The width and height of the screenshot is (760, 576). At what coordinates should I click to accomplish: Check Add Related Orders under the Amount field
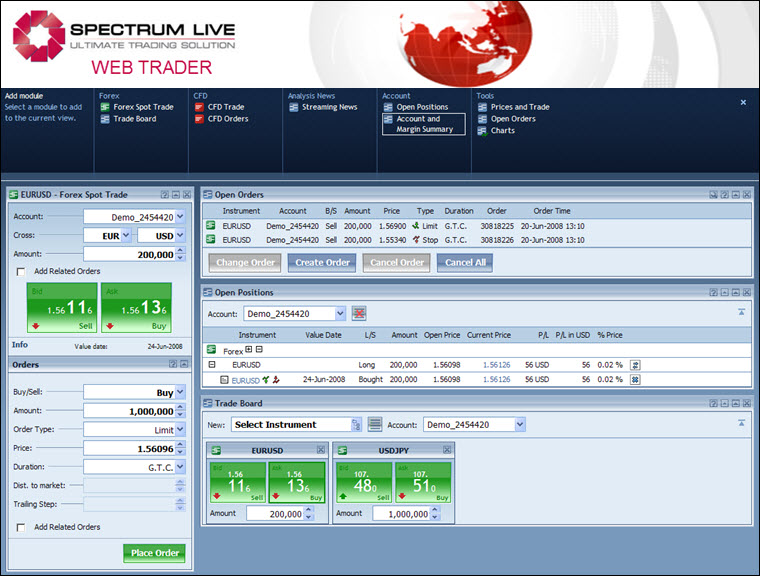[21, 272]
